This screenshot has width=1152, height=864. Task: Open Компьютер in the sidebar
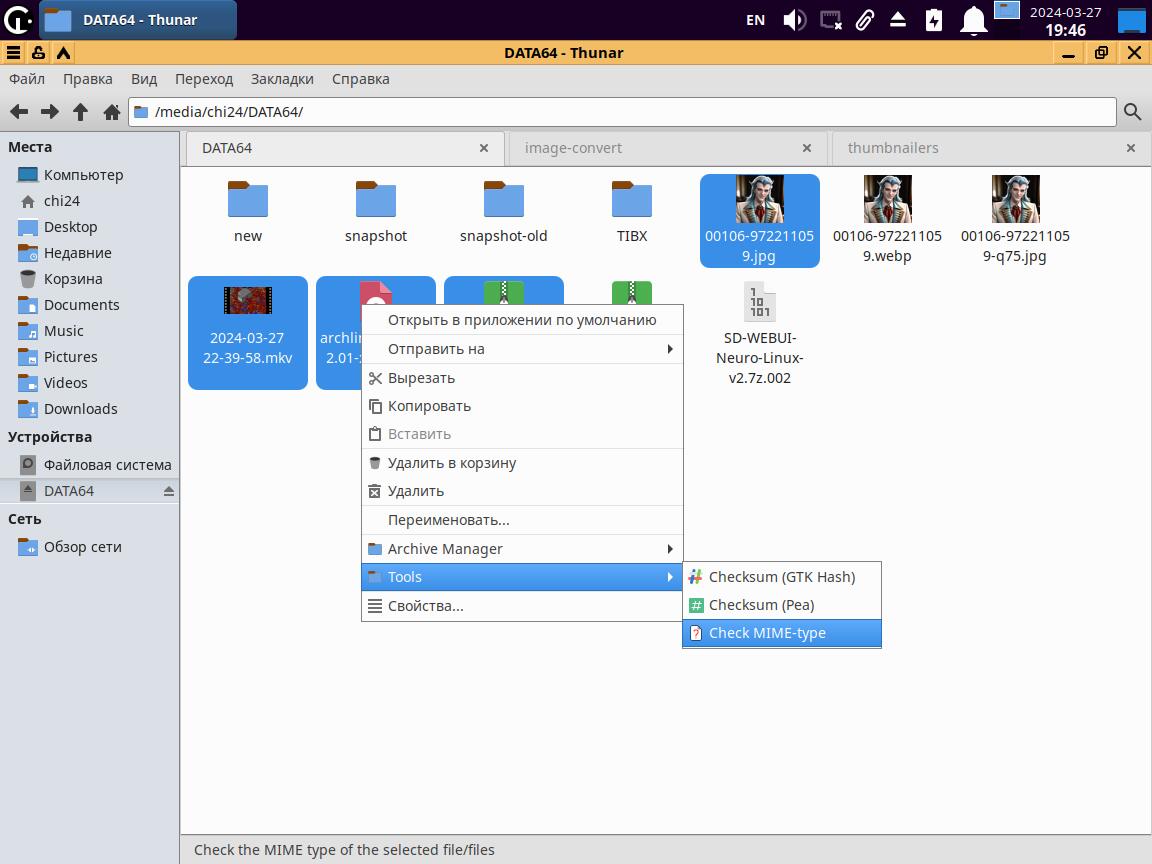(90, 175)
